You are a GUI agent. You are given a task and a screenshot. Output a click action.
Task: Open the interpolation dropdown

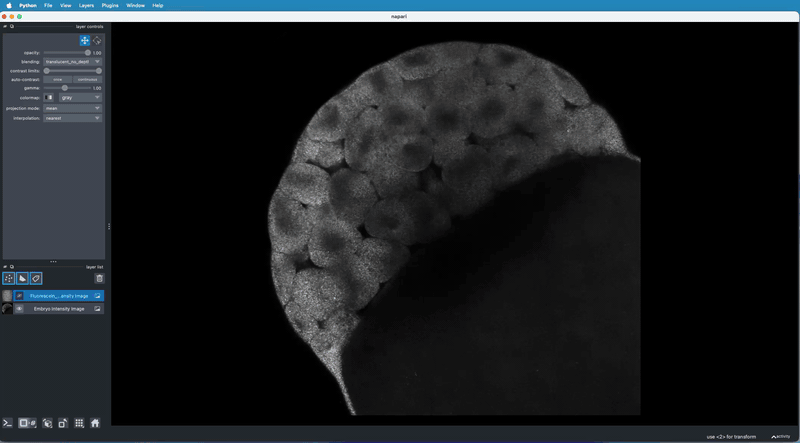72,118
